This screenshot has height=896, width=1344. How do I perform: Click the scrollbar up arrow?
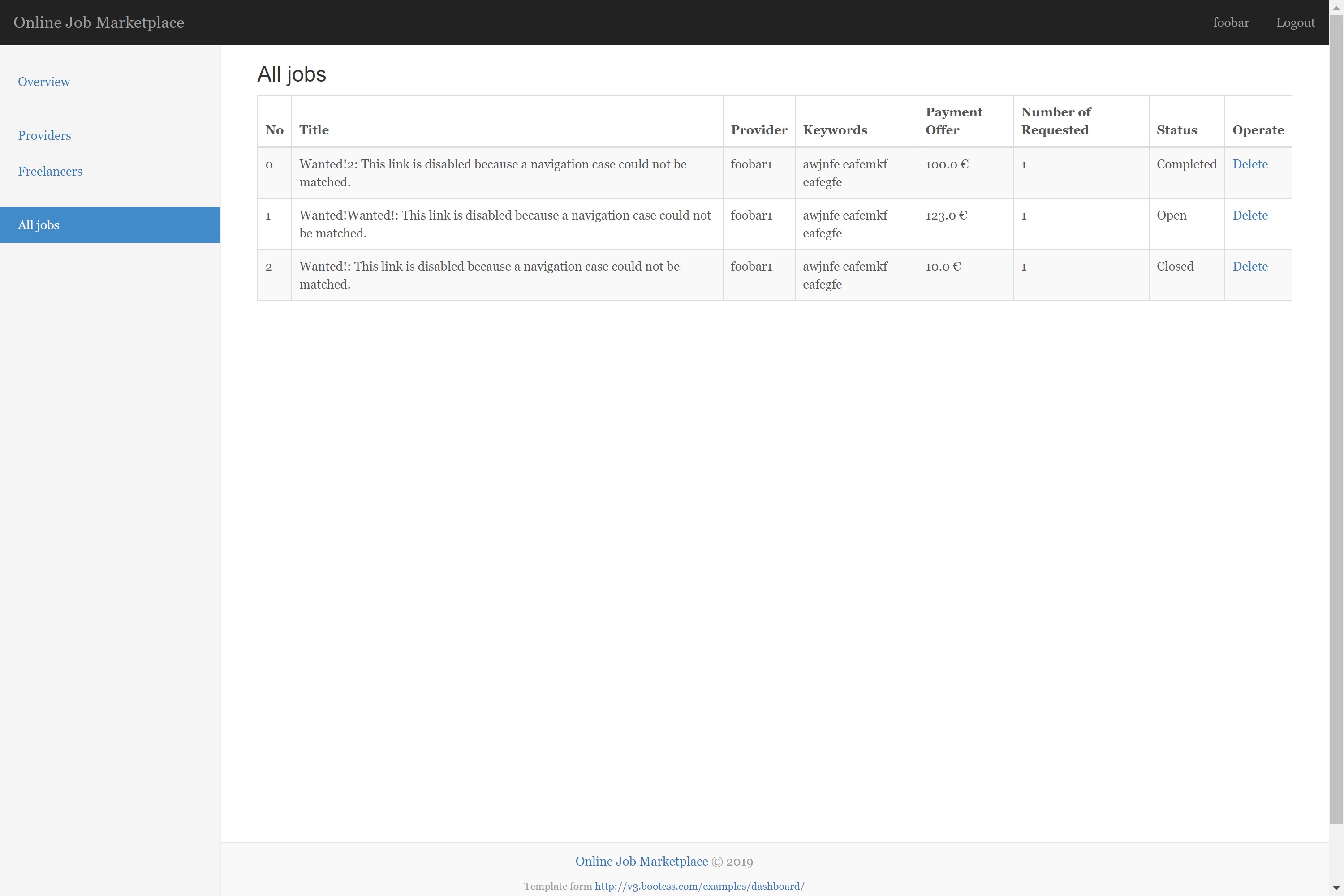(x=1336, y=8)
